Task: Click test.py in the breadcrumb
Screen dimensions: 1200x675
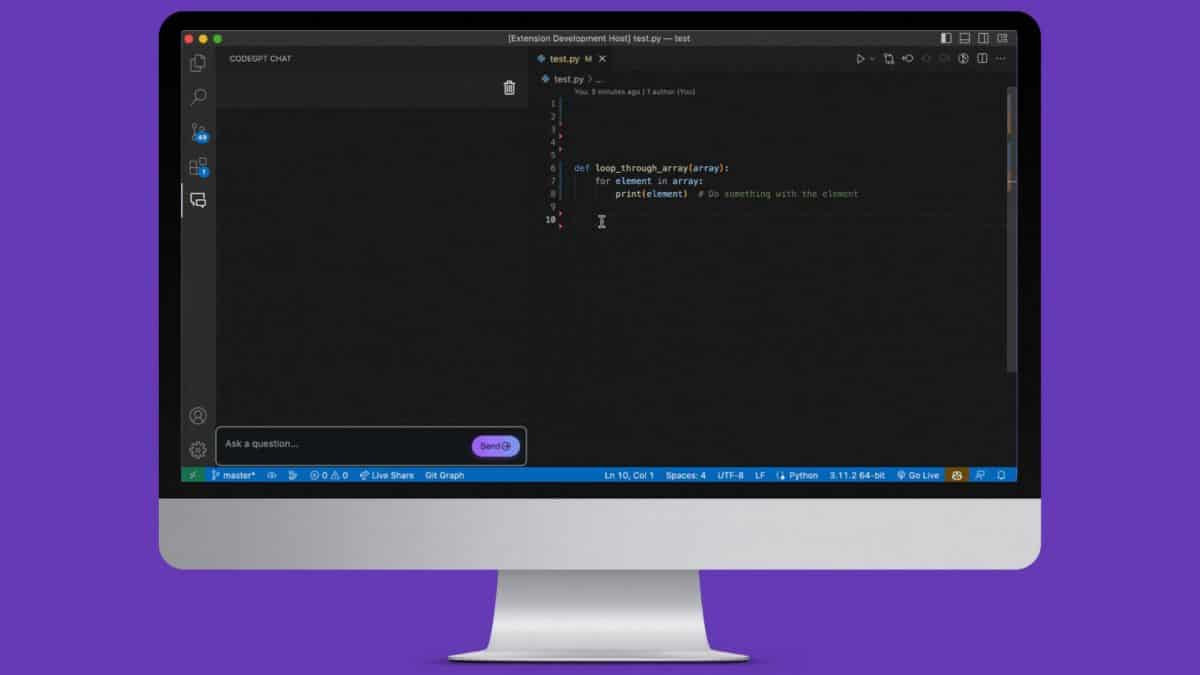Action: click(568, 79)
